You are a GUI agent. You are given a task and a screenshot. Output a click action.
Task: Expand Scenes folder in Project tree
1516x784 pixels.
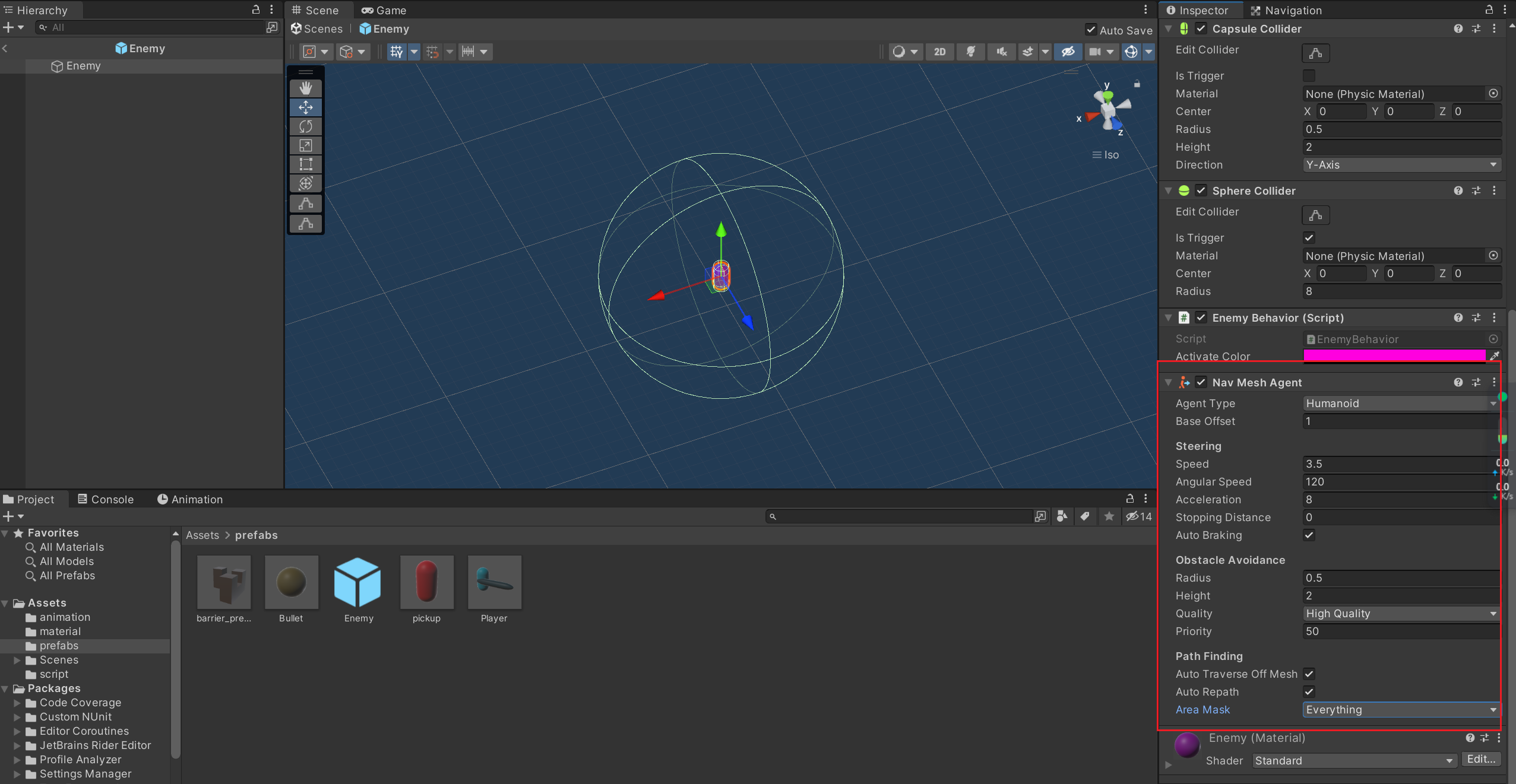click(17, 660)
